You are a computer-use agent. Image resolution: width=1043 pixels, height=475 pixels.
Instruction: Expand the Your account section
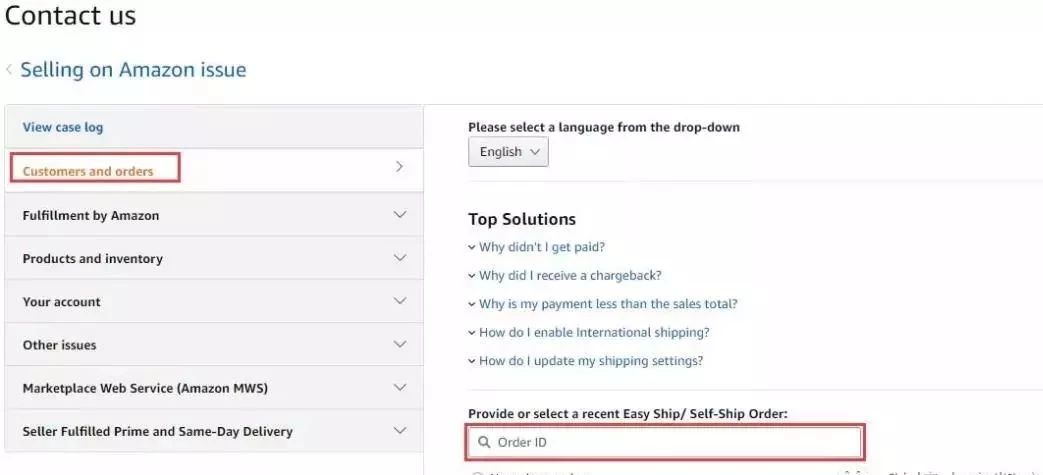click(x=400, y=301)
